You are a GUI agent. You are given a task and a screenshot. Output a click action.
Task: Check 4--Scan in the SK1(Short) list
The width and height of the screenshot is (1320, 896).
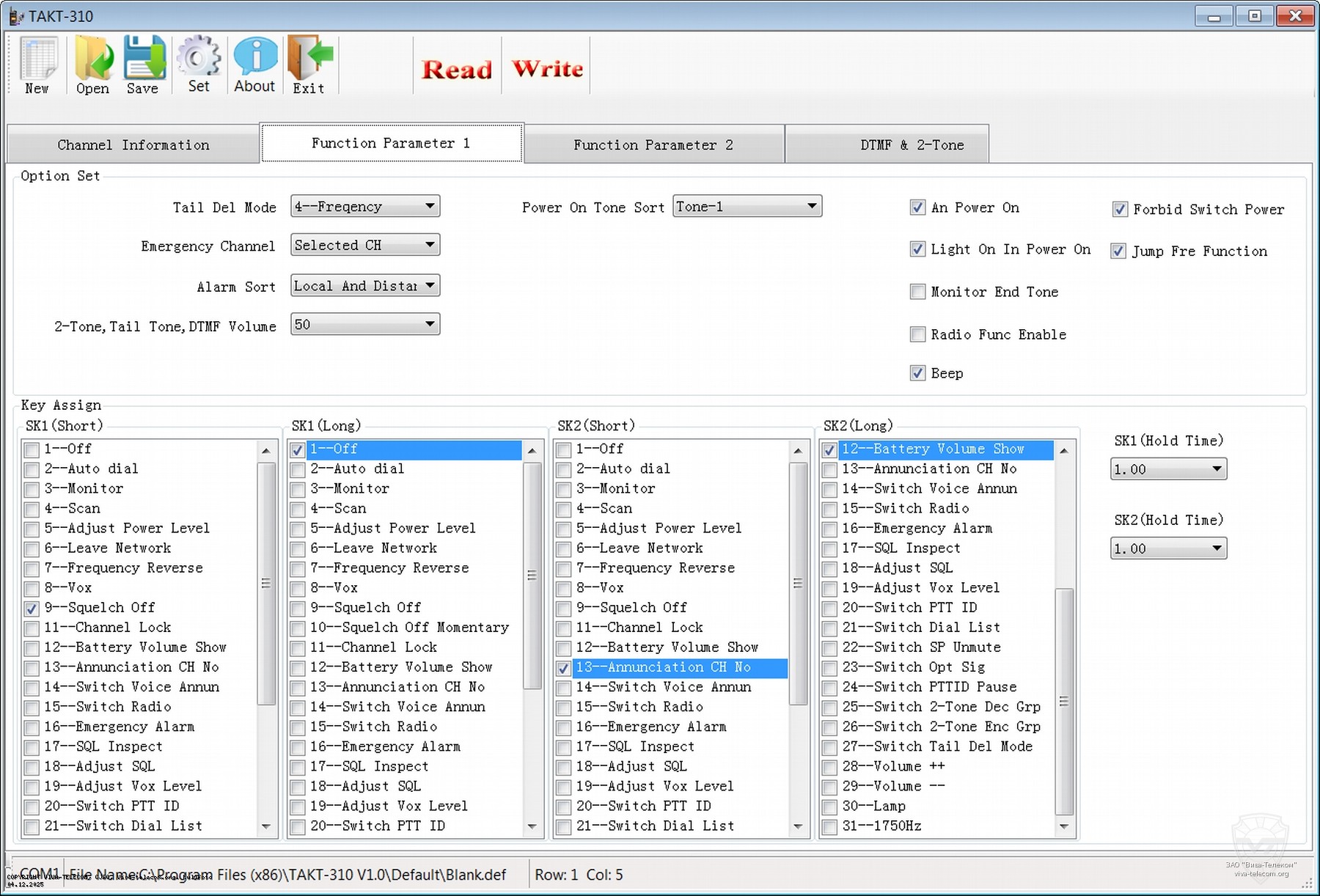pyautogui.click(x=32, y=509)
